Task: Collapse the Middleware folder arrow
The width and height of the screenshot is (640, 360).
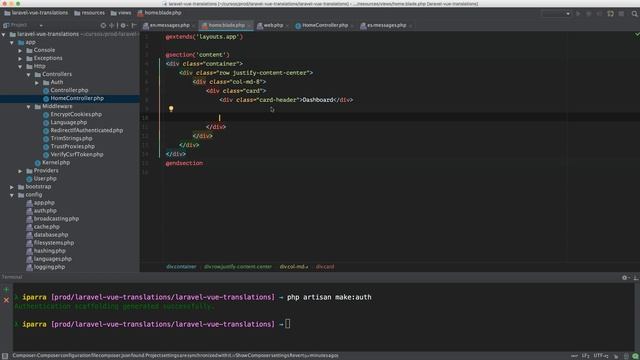Action: pos(29,107)
